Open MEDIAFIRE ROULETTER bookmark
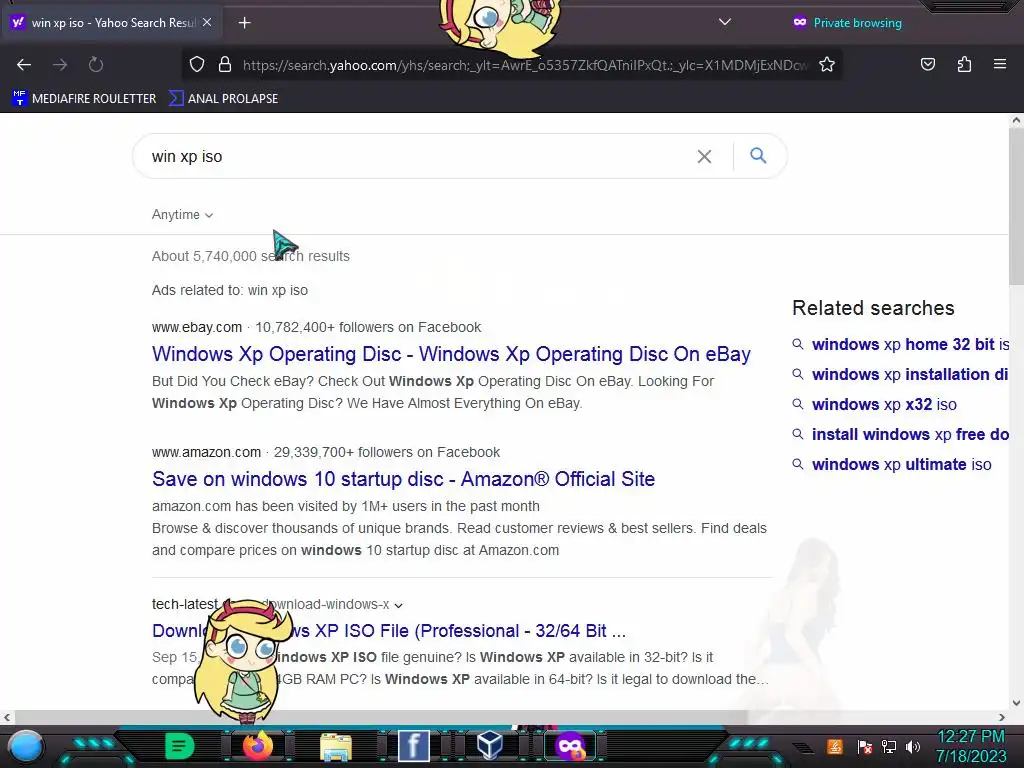 pyautogui.click(x=84, y=99)
